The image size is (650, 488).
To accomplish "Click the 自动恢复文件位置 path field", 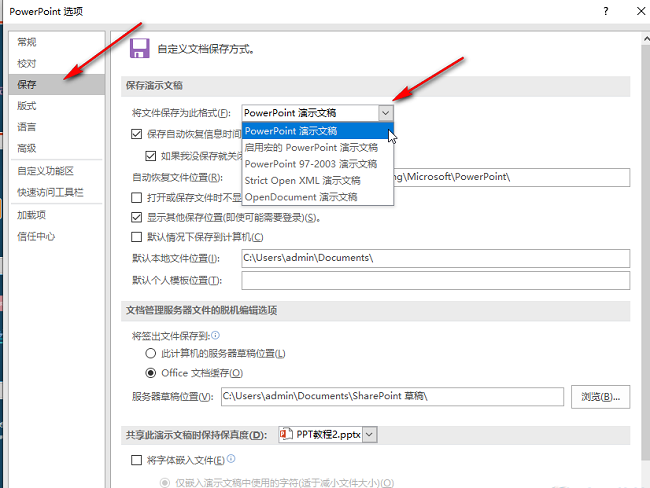I will click(512, 177).
